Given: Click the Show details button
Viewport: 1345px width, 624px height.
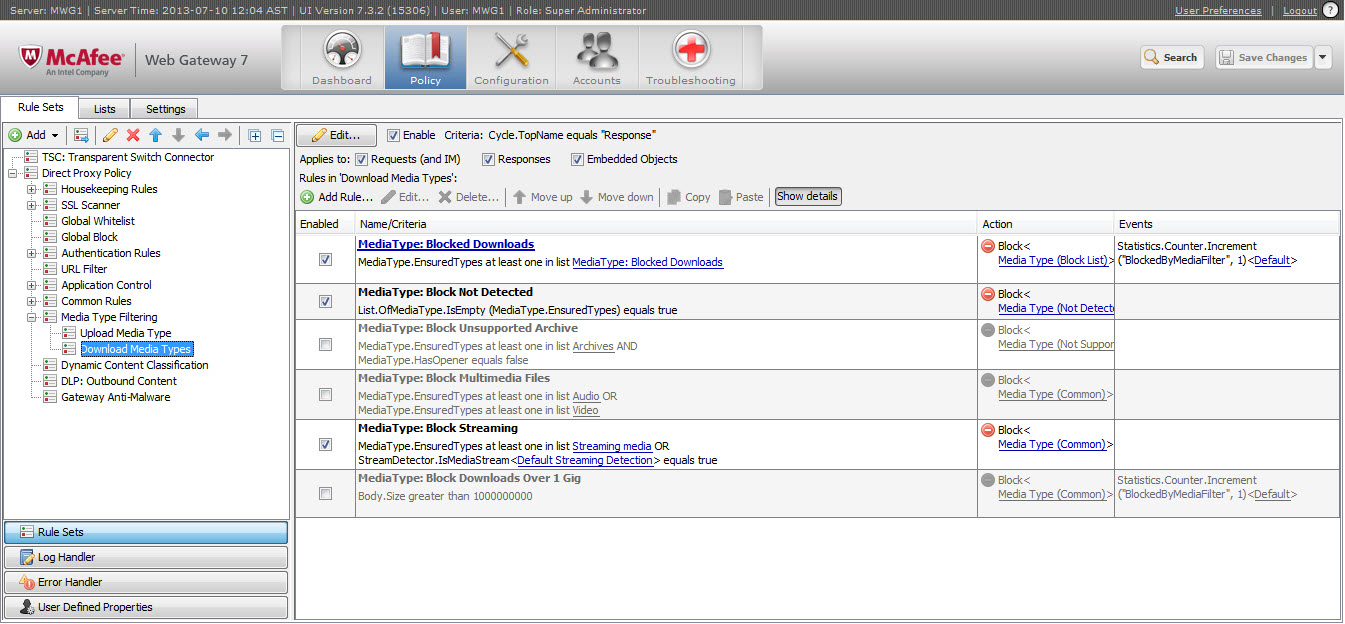Looking at the screenshot, I should pos(807,196).
